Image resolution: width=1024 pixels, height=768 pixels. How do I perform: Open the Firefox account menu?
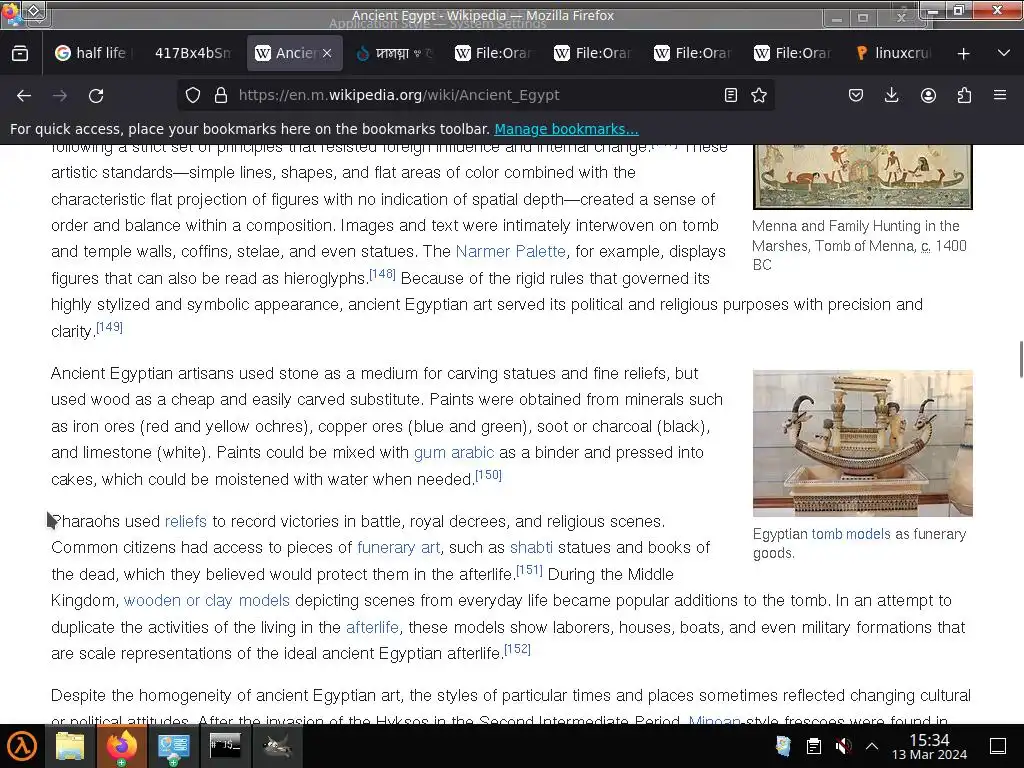928,95
